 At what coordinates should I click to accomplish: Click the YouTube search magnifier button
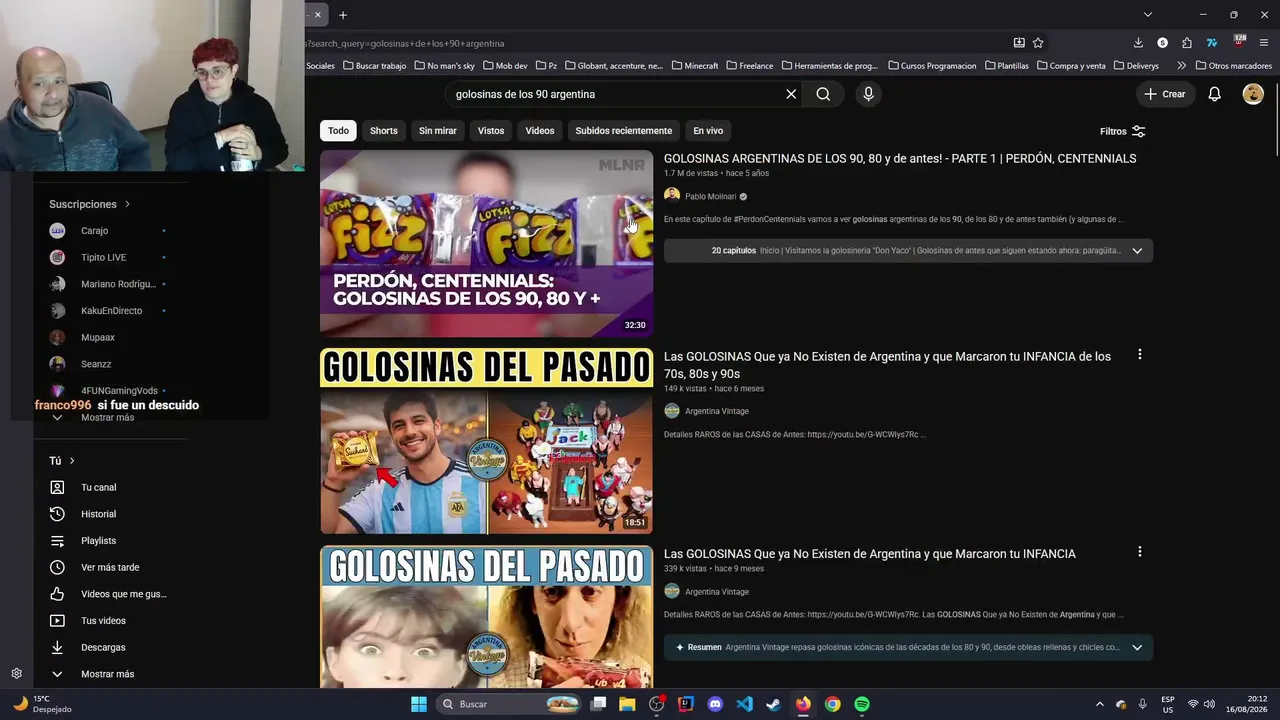[x=823, y=94]
